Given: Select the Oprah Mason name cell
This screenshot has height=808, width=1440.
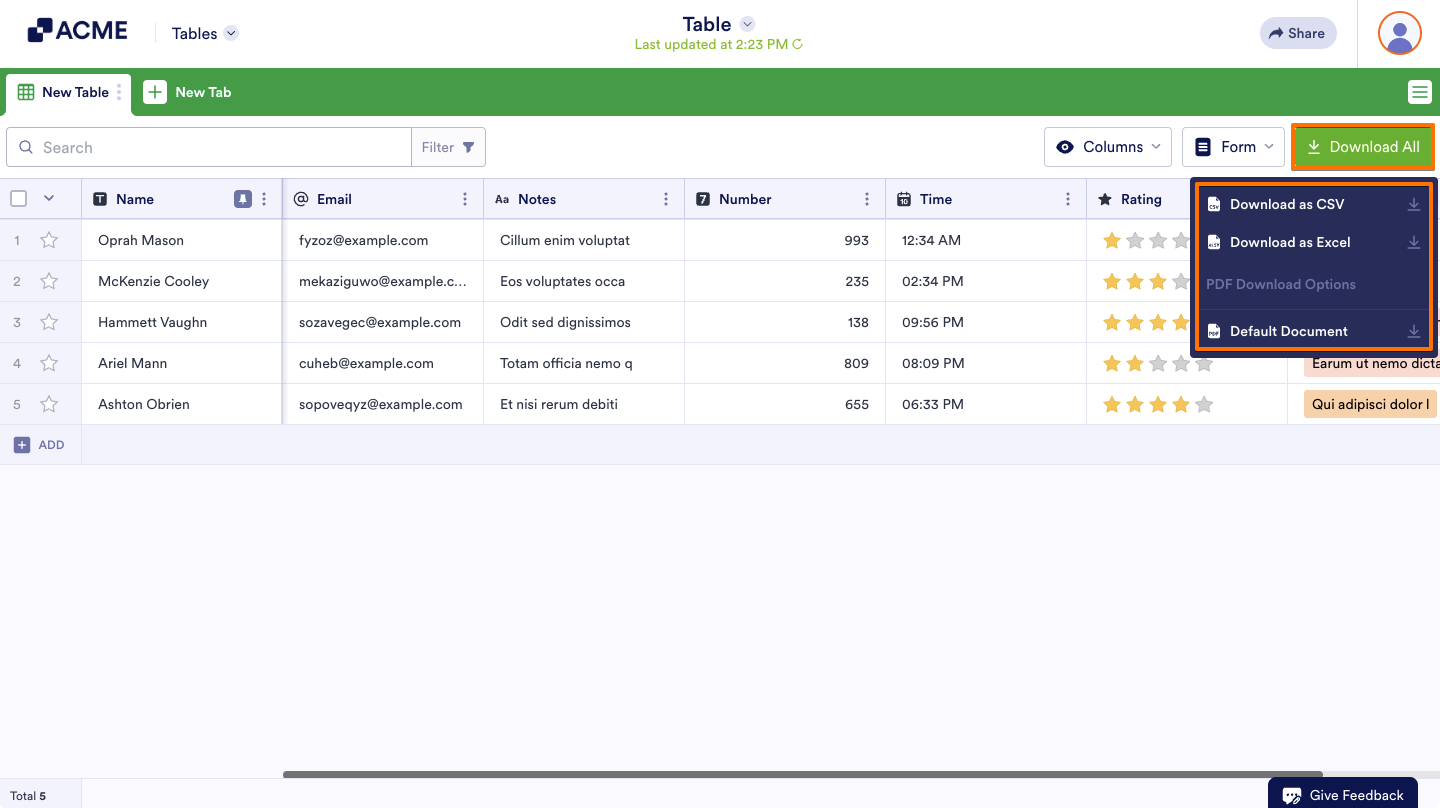Looking at the screenshot, I should pos(182,240).
